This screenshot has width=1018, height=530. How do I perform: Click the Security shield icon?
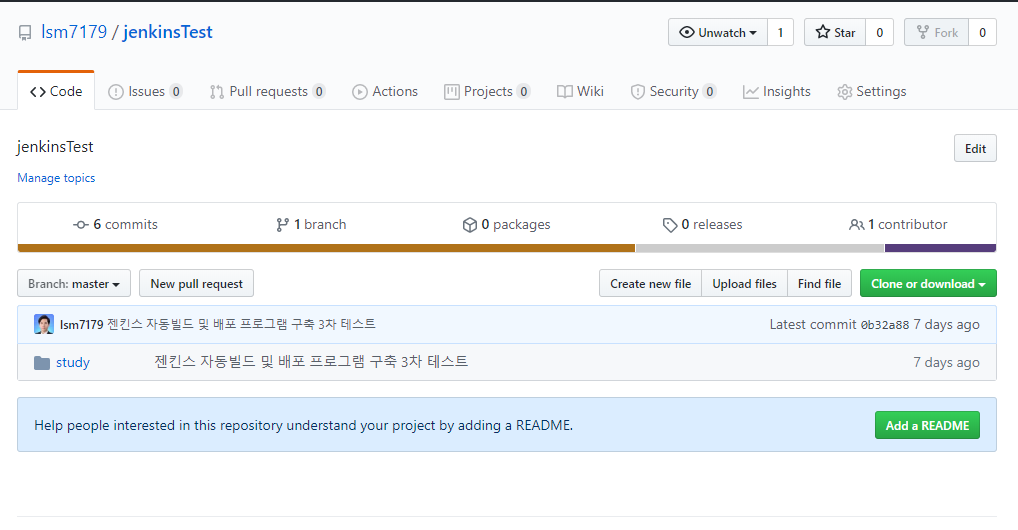(638, 92)
